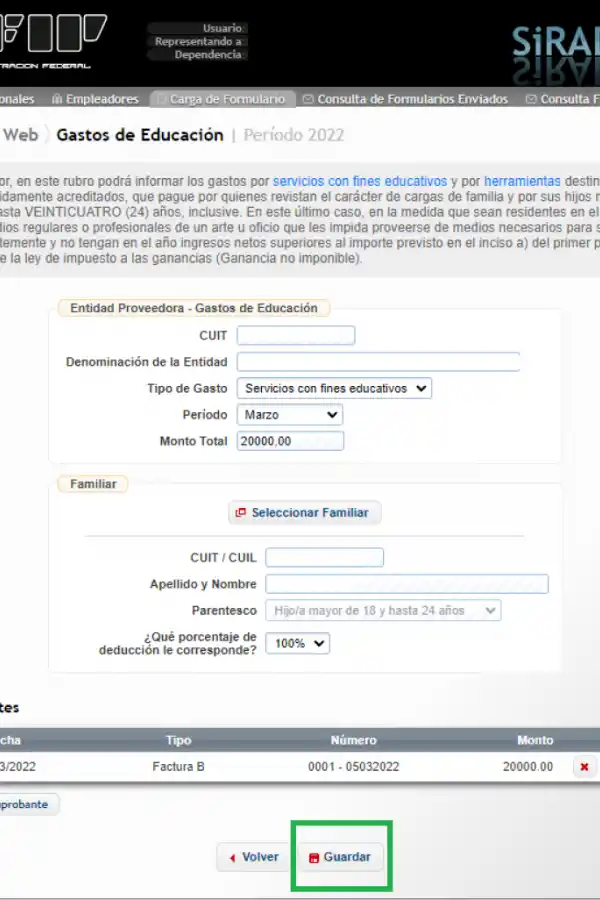
Task: Open the deduction percentage dropdown (100%)
Action: pos(297,643)
